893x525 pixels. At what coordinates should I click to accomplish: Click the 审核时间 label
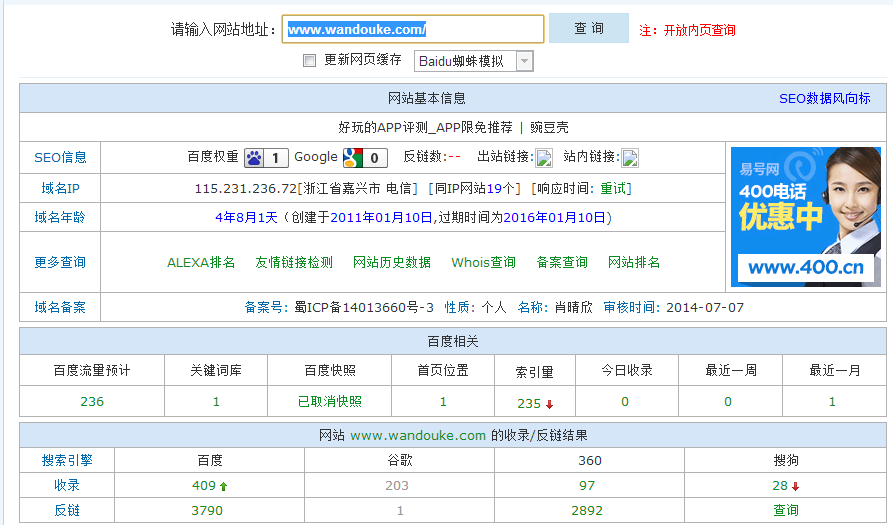click(632, 307)
